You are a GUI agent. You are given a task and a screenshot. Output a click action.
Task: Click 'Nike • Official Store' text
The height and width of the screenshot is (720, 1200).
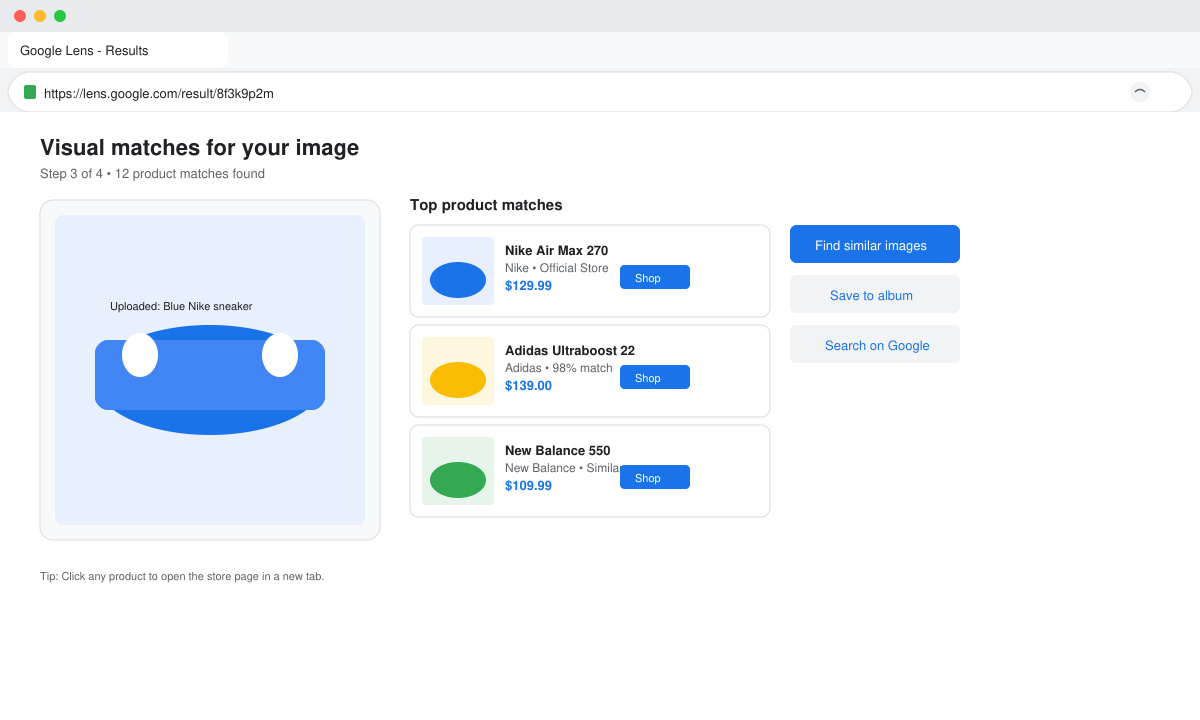point(556,268)
